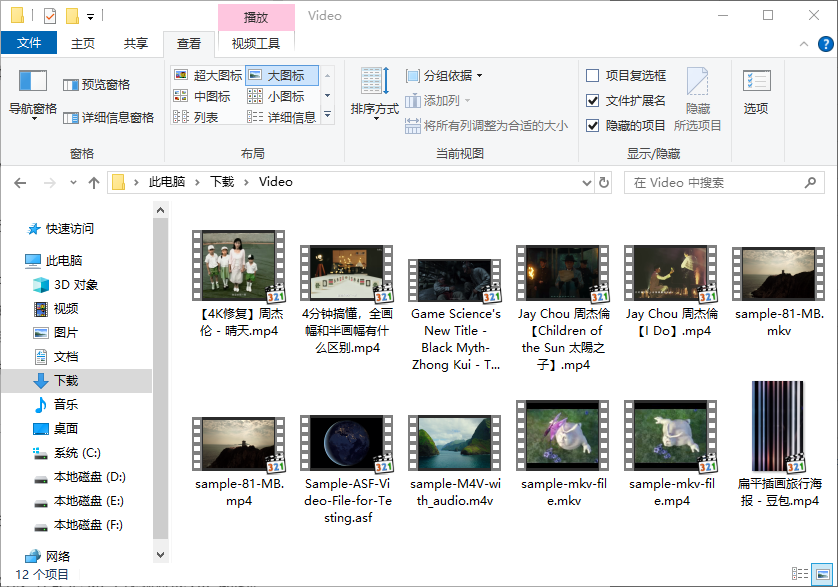Switch to details view via status bar icon

pyautogui.click(x=800, y=574)
